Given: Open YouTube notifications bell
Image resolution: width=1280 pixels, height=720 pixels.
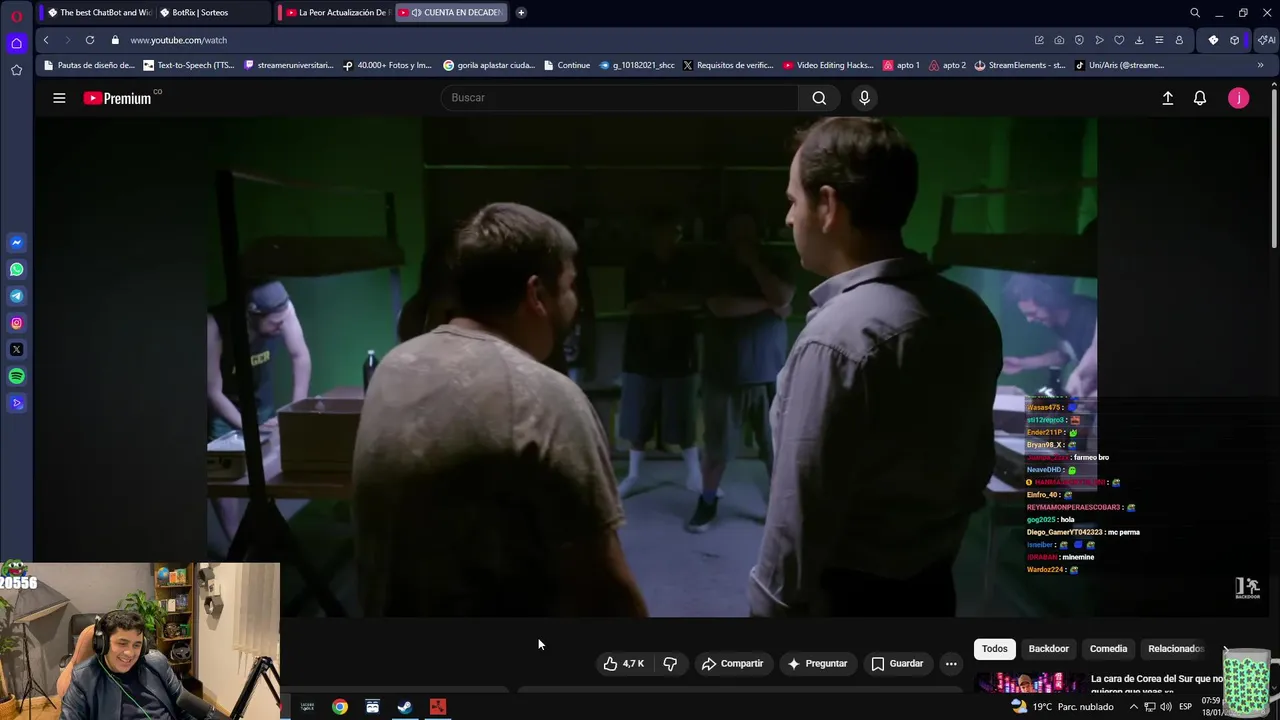Looking at the screenshot, I should click(x=1200, y=98).
